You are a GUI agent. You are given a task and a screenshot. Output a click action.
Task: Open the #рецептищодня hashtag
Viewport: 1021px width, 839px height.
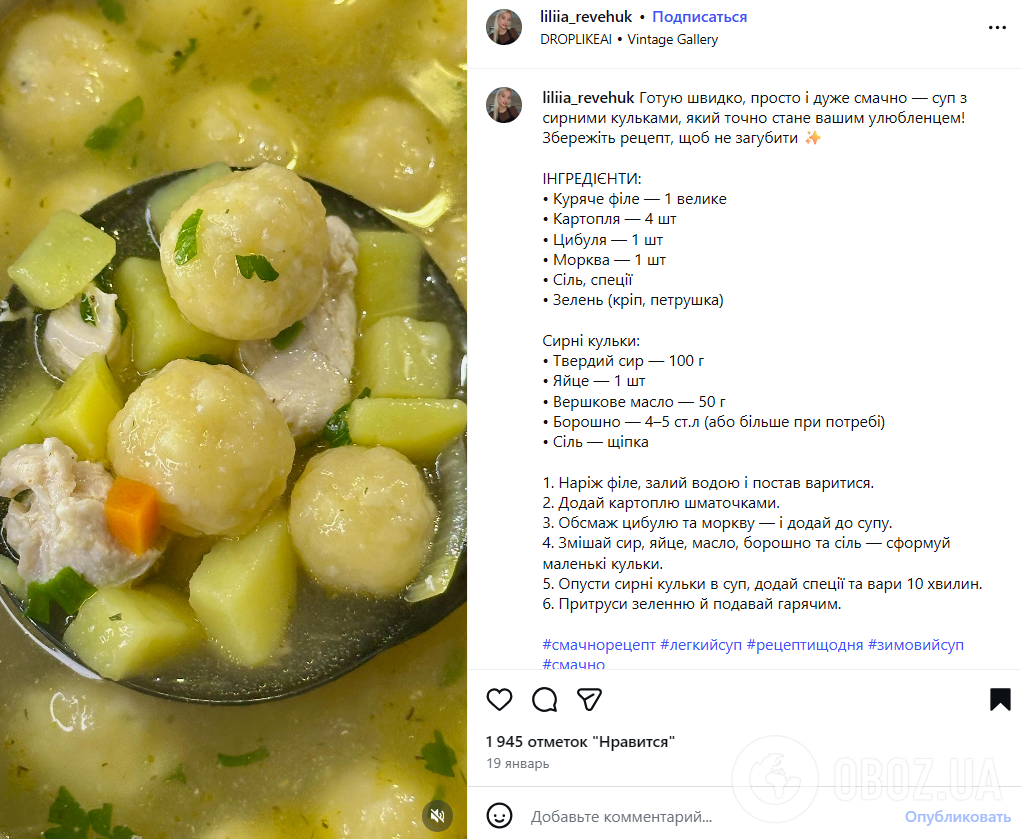(805, 645)
